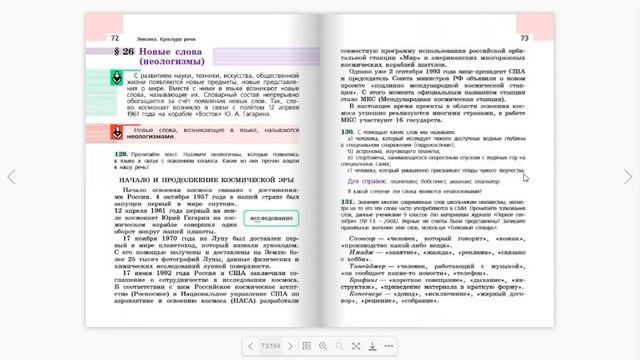640x360 pixels.
Task: Click the italic word 'Тинейджер'
Action: [x=367, y=266]
